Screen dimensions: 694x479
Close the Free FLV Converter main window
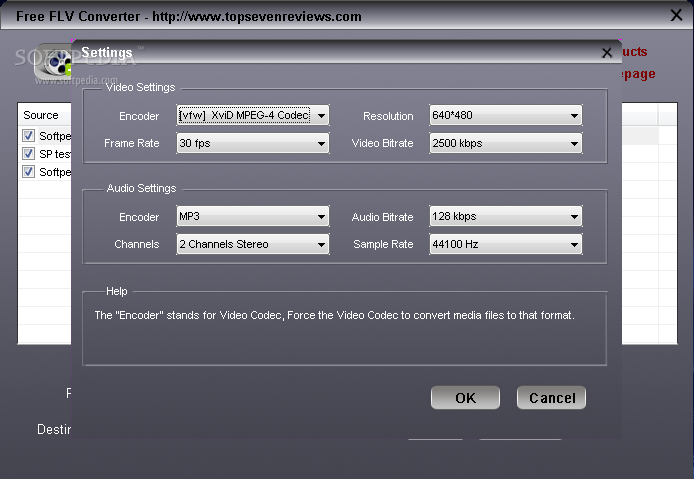[x=676, y=15]
